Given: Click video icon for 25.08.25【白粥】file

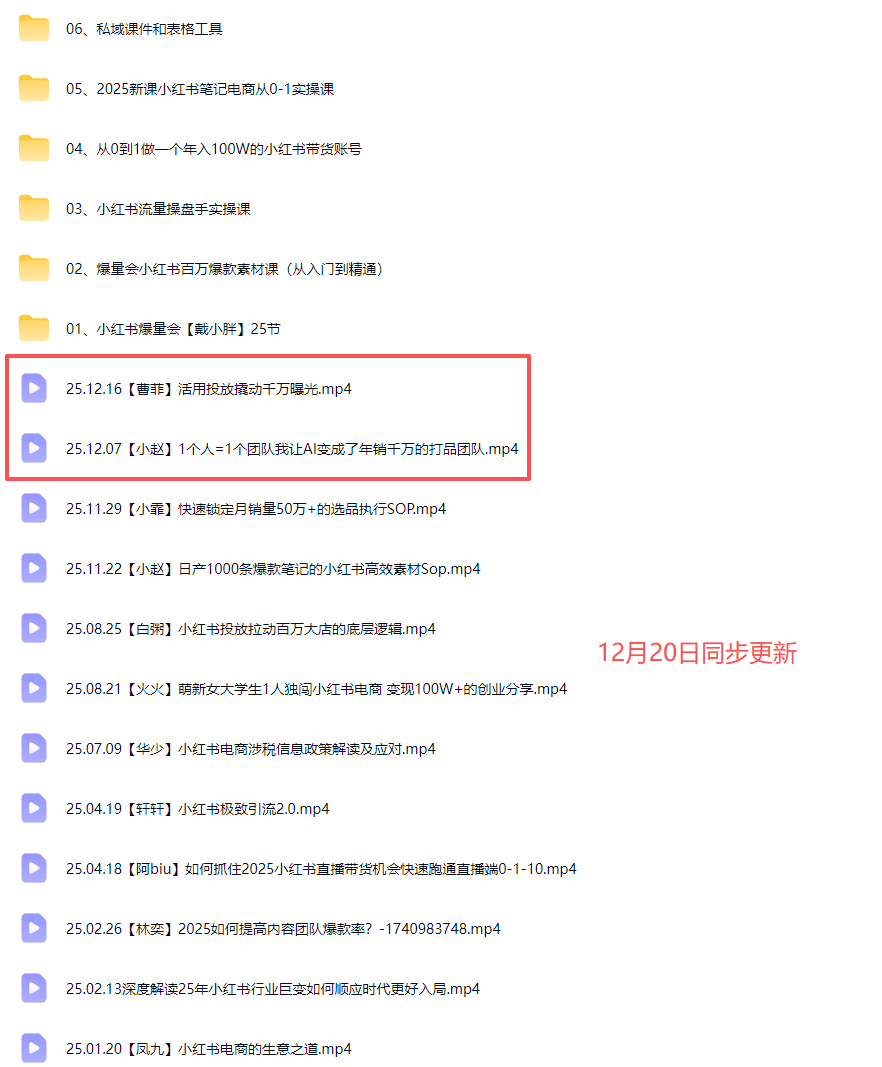Looking at the screenshot, I should (x=33, y=628).
